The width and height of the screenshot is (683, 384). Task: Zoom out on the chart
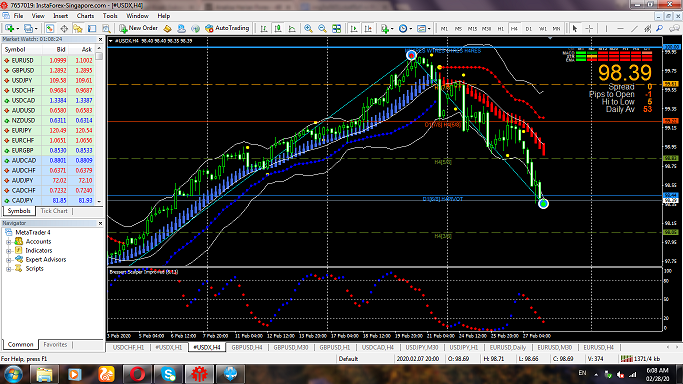[x=322, y=28]
